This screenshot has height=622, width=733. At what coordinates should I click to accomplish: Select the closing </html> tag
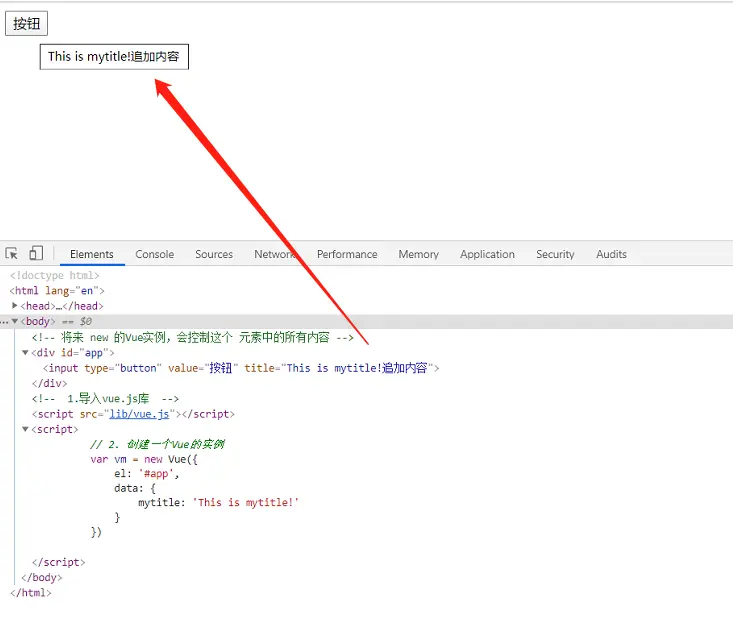(31, 593)
